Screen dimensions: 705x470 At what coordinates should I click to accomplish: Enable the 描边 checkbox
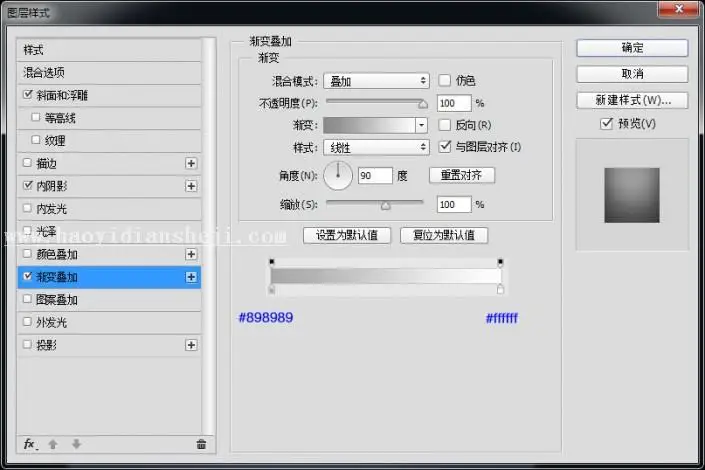[27, 162]
